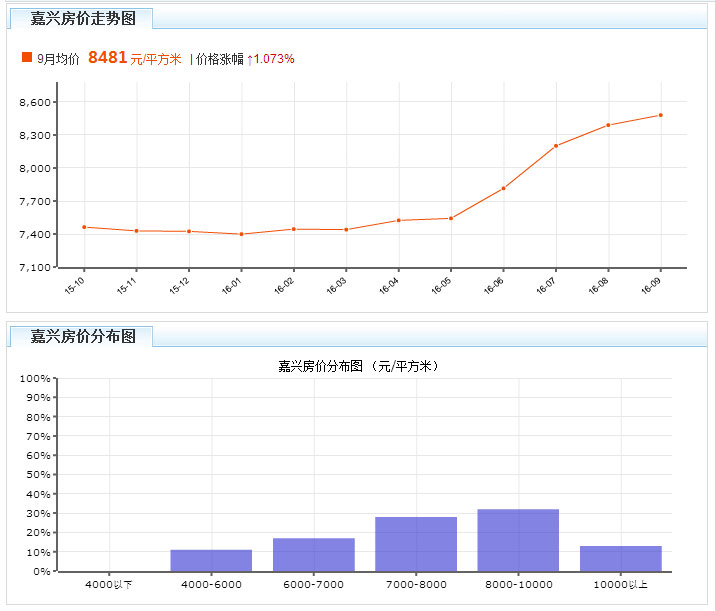Click the 16-09 data point on the line chart

pos(660,115)
